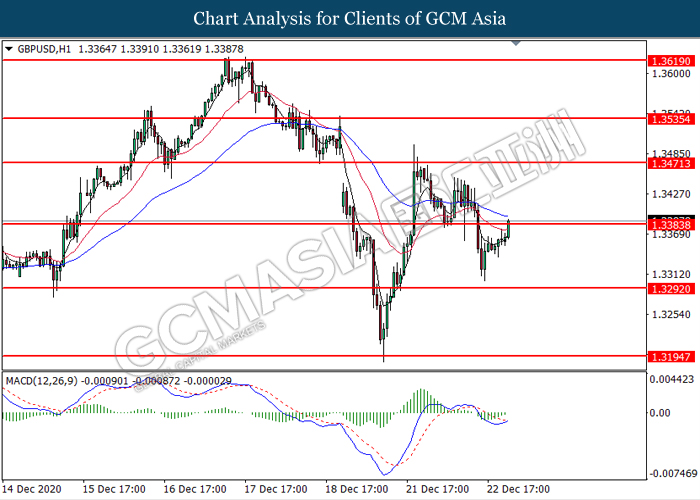Select the MACD(12,26,9) indicator label
This screenshot has width=700, height=500.
[x=42, y=381]
